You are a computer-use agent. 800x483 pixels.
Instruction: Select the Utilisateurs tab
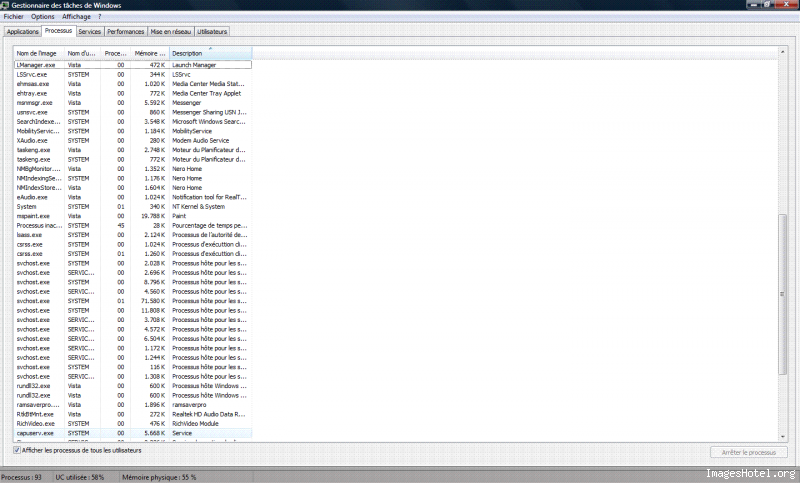pos(211,32)
